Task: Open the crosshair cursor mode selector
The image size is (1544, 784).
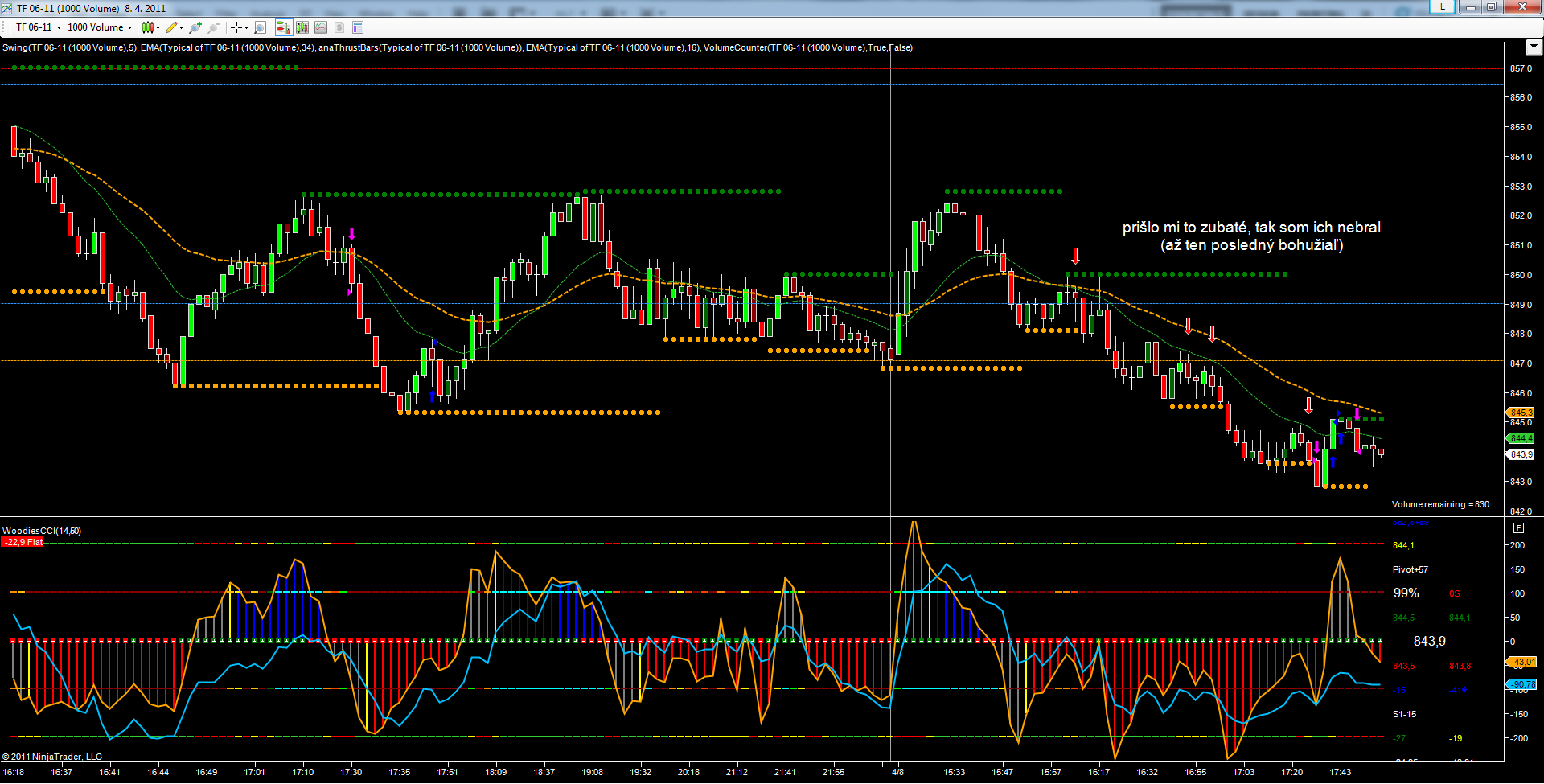Action: click(239, 27)
